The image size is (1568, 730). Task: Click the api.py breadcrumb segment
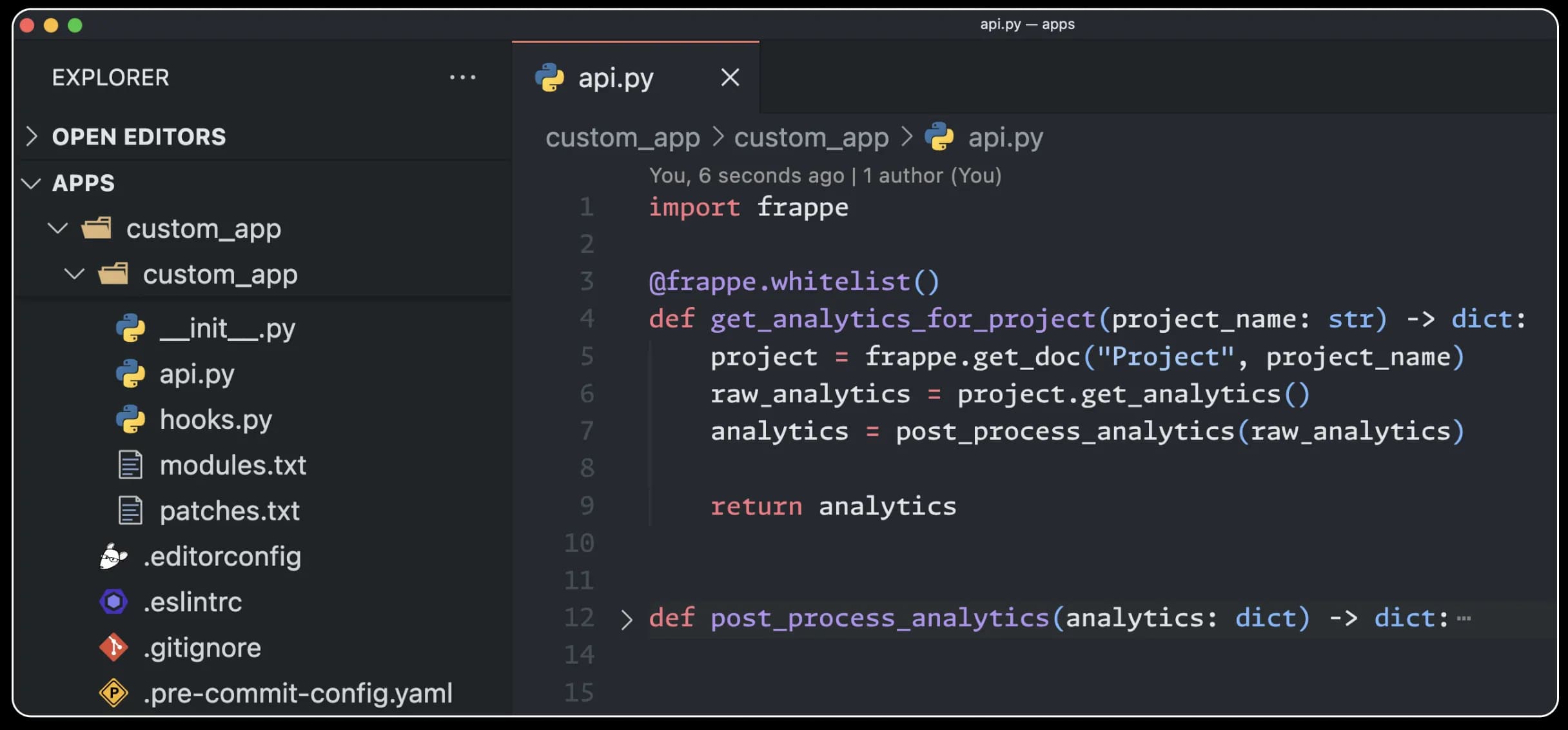1005,137
